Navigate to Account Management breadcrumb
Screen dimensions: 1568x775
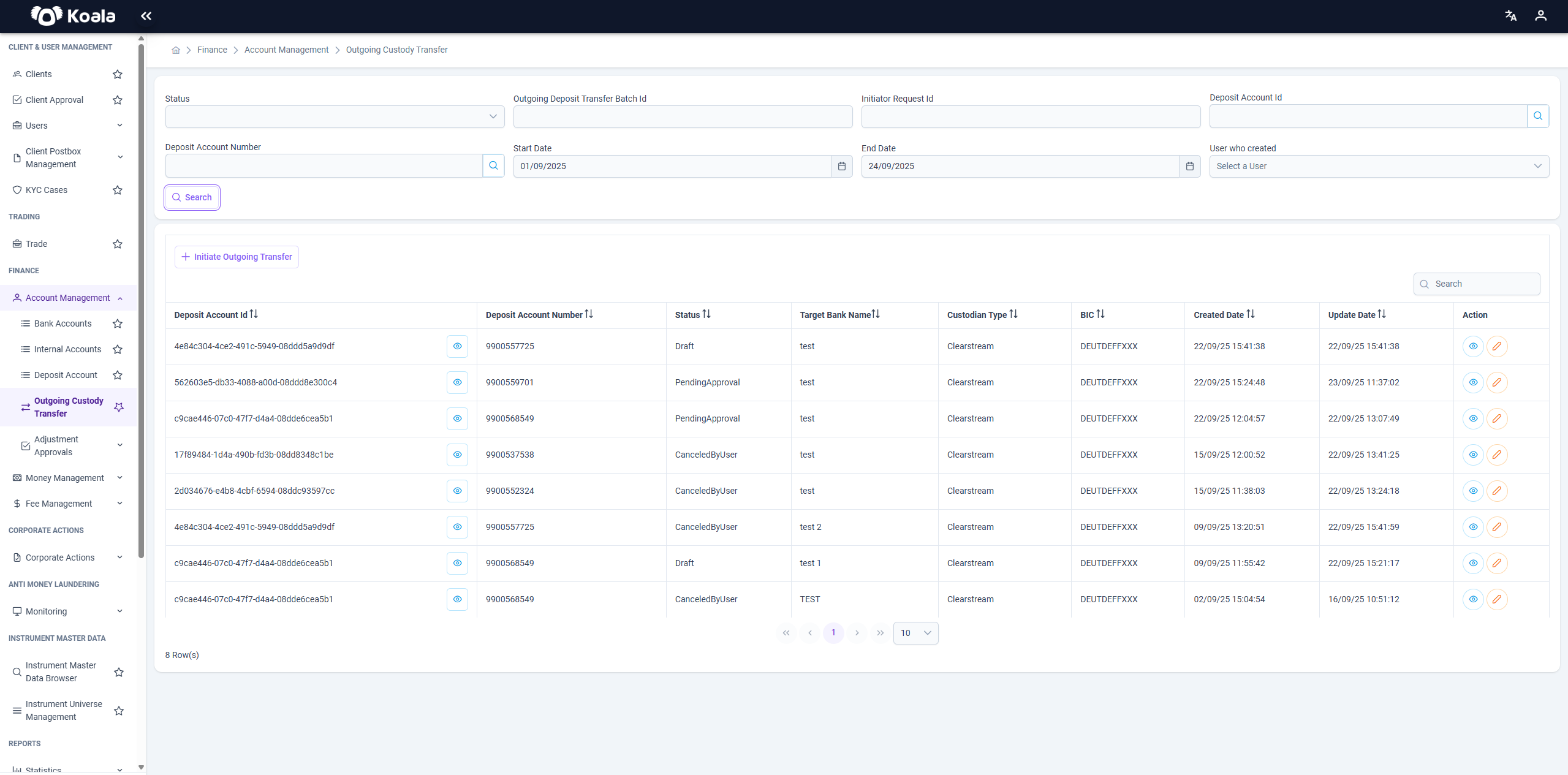[286, 50]
